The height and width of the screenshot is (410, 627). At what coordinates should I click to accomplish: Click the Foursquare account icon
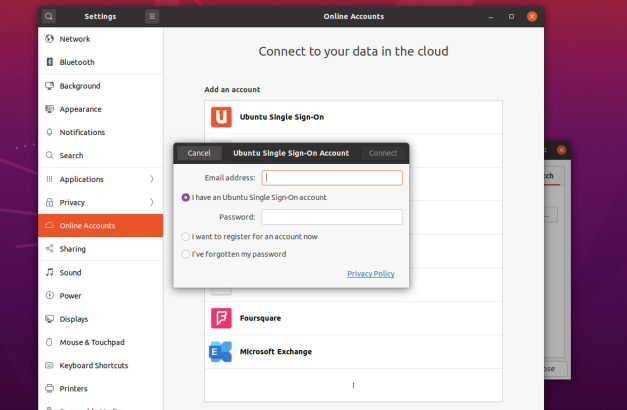click(x=221, y=318)
